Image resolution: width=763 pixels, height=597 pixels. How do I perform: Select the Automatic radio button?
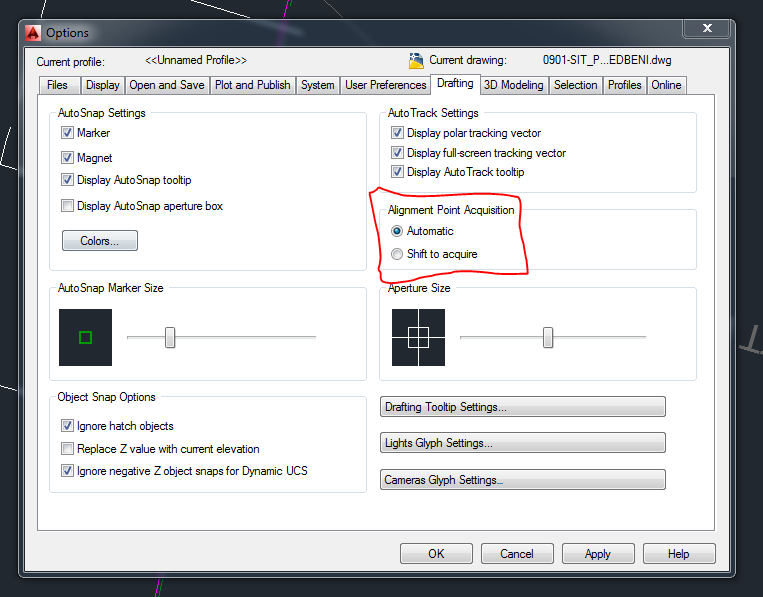point(397,231)
